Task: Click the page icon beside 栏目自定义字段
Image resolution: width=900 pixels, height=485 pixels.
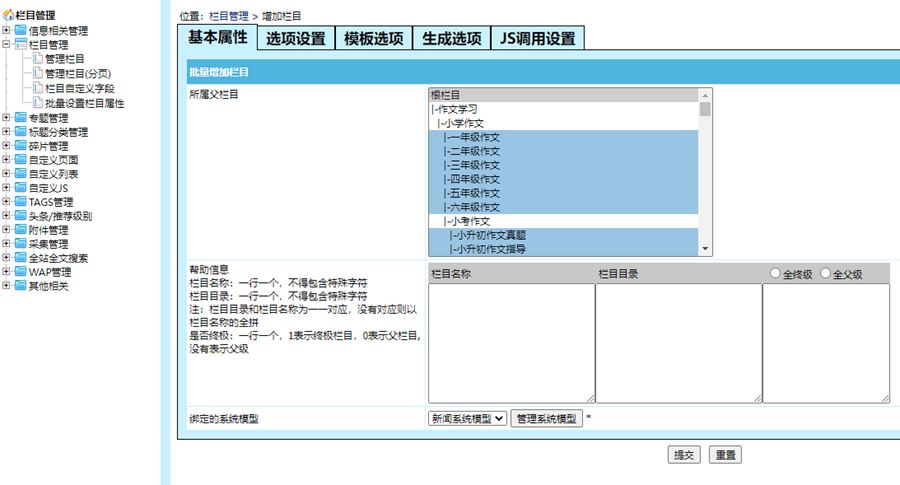Action: pyautogui.click(x=38, y=88)
